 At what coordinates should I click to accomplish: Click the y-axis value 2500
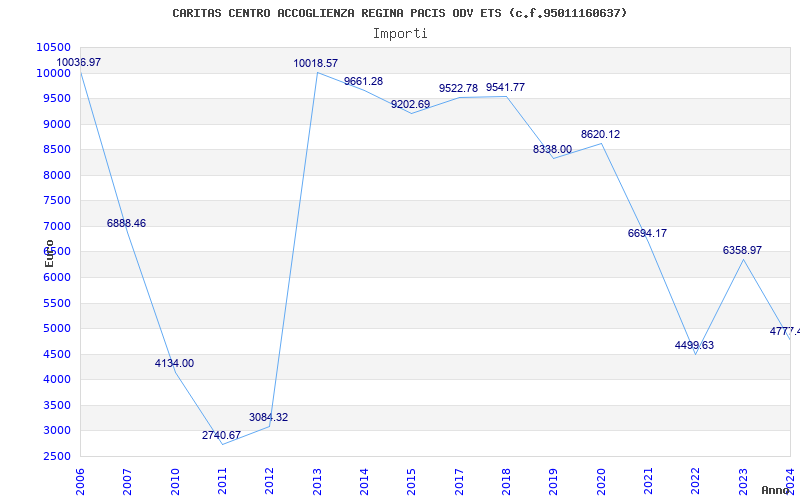pyautogui.click(x=56, y=456)
